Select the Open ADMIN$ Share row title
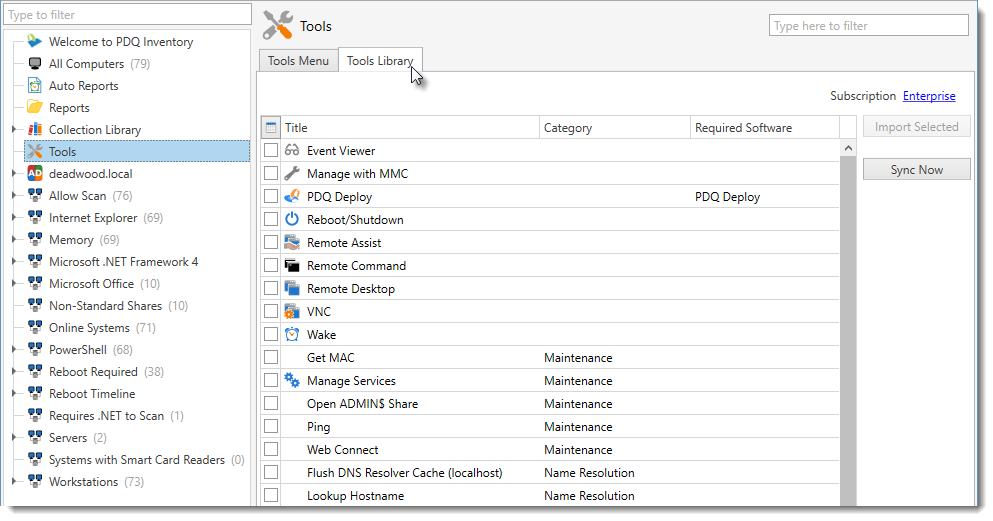This screenshot has width=993, height=521. [362, 403]
